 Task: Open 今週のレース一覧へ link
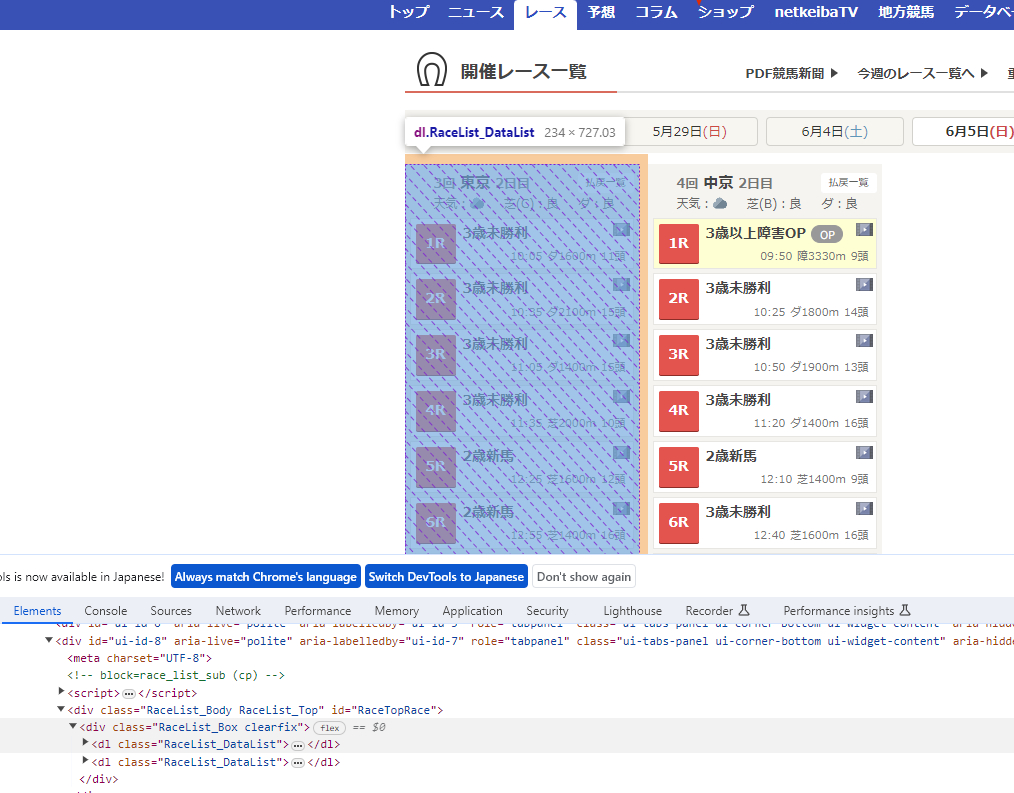click(923, 73)
